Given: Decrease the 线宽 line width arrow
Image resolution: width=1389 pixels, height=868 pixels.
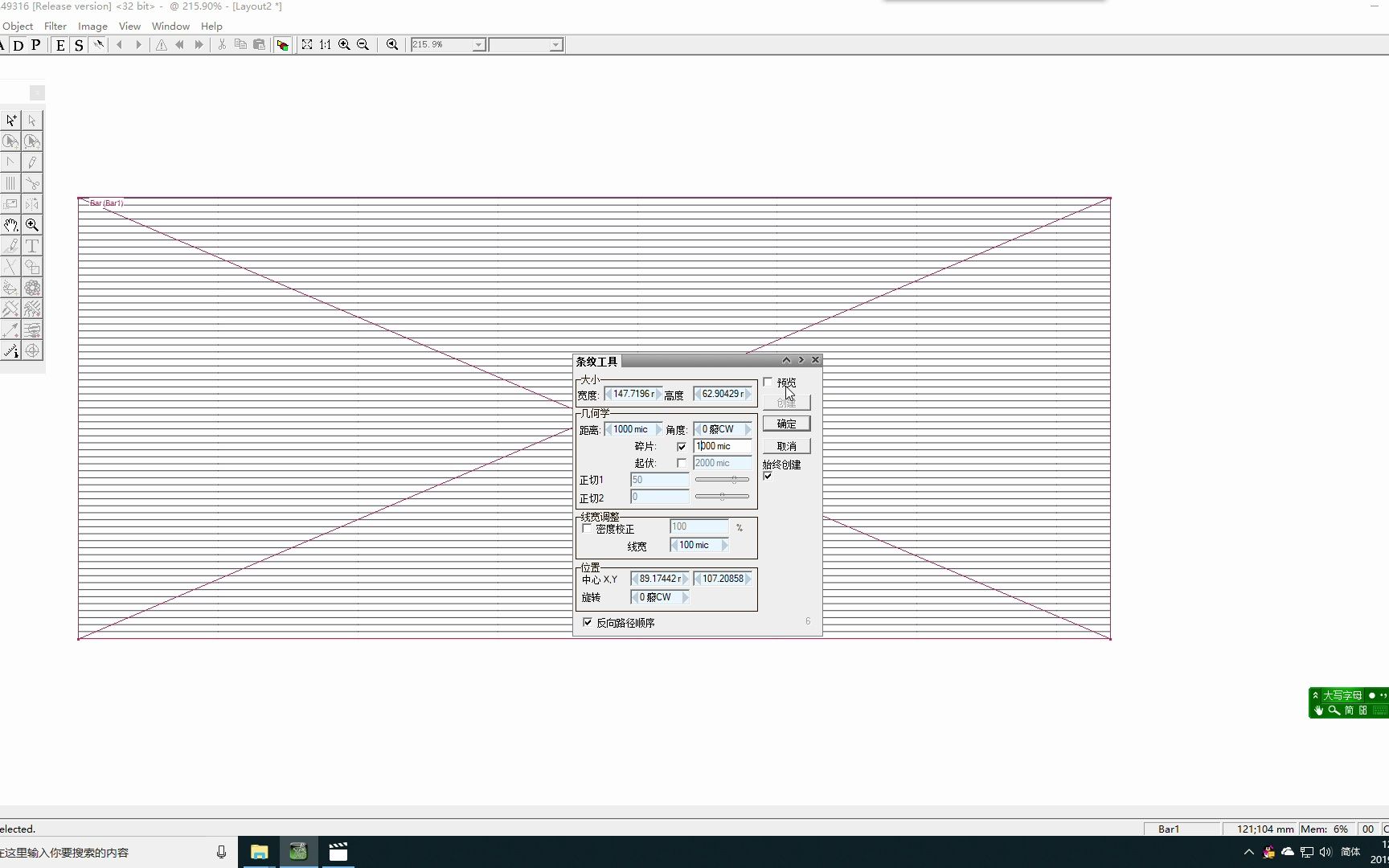Looking at the screenshot, I should (674, 545).
